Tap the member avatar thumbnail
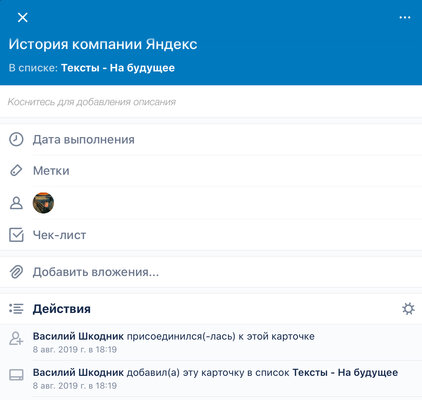Viewport: 422px width, 400px height. (x=43, y=203)
